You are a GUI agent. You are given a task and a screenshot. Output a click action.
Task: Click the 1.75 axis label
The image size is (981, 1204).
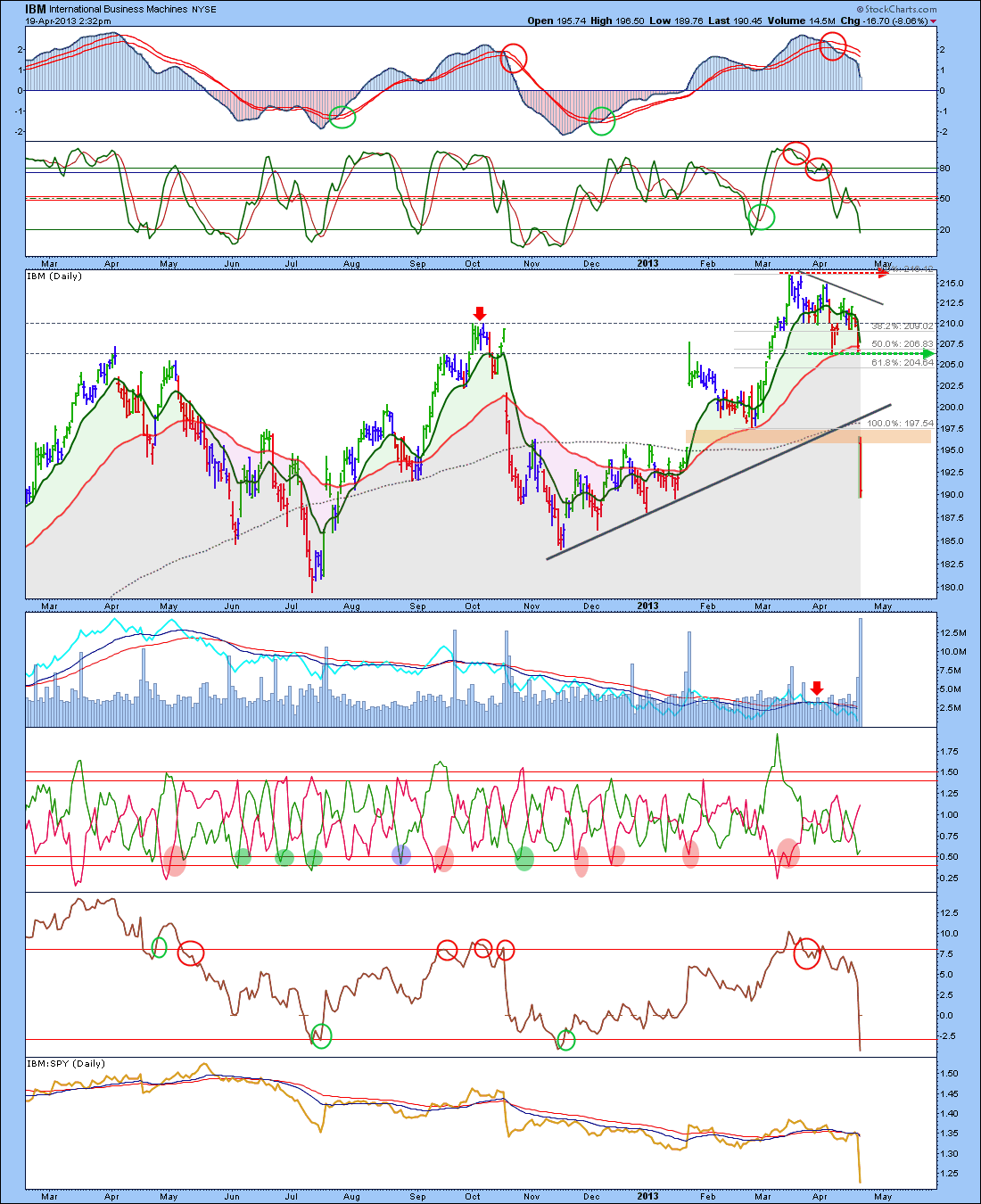[x=949, y=752]
